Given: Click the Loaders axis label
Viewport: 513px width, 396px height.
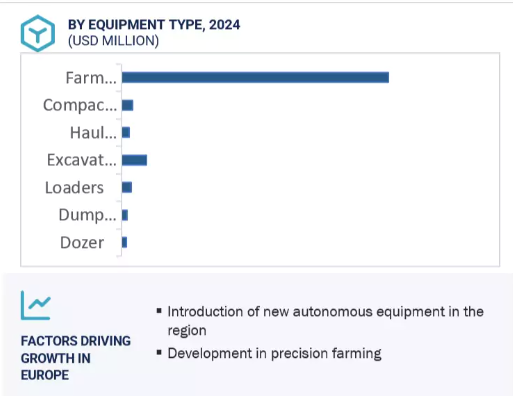Looking at the screenshot, I should (74, 188).
